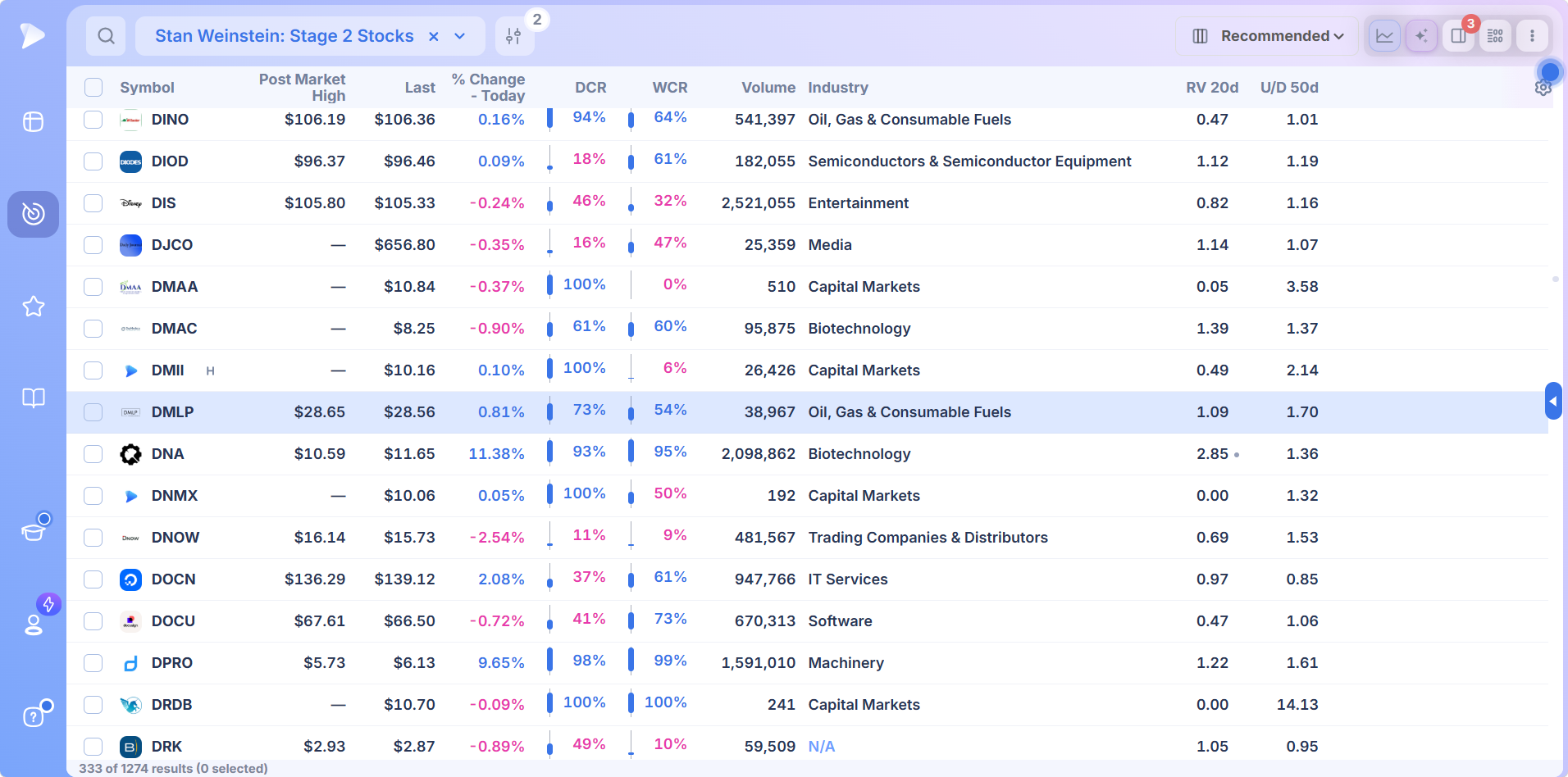Toggle the side panel icon with badge
This screenshot has width=1568, height=777.
pos(1458,36)
